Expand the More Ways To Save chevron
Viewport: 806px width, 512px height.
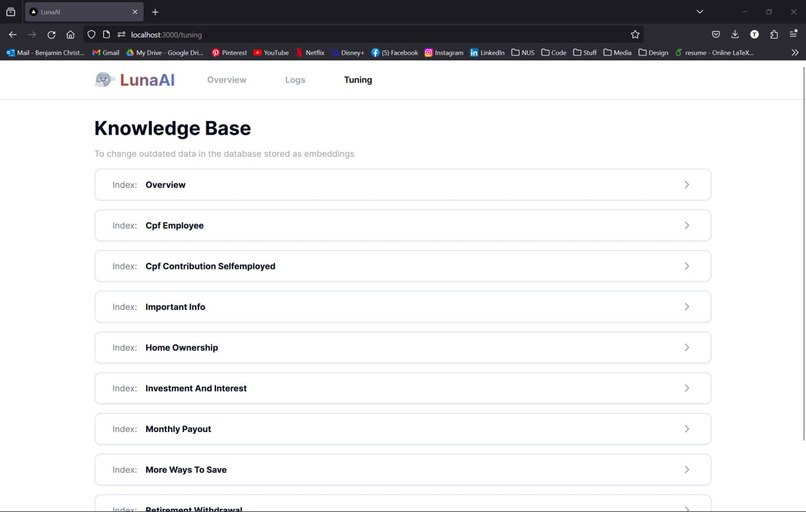coord(687,469)
